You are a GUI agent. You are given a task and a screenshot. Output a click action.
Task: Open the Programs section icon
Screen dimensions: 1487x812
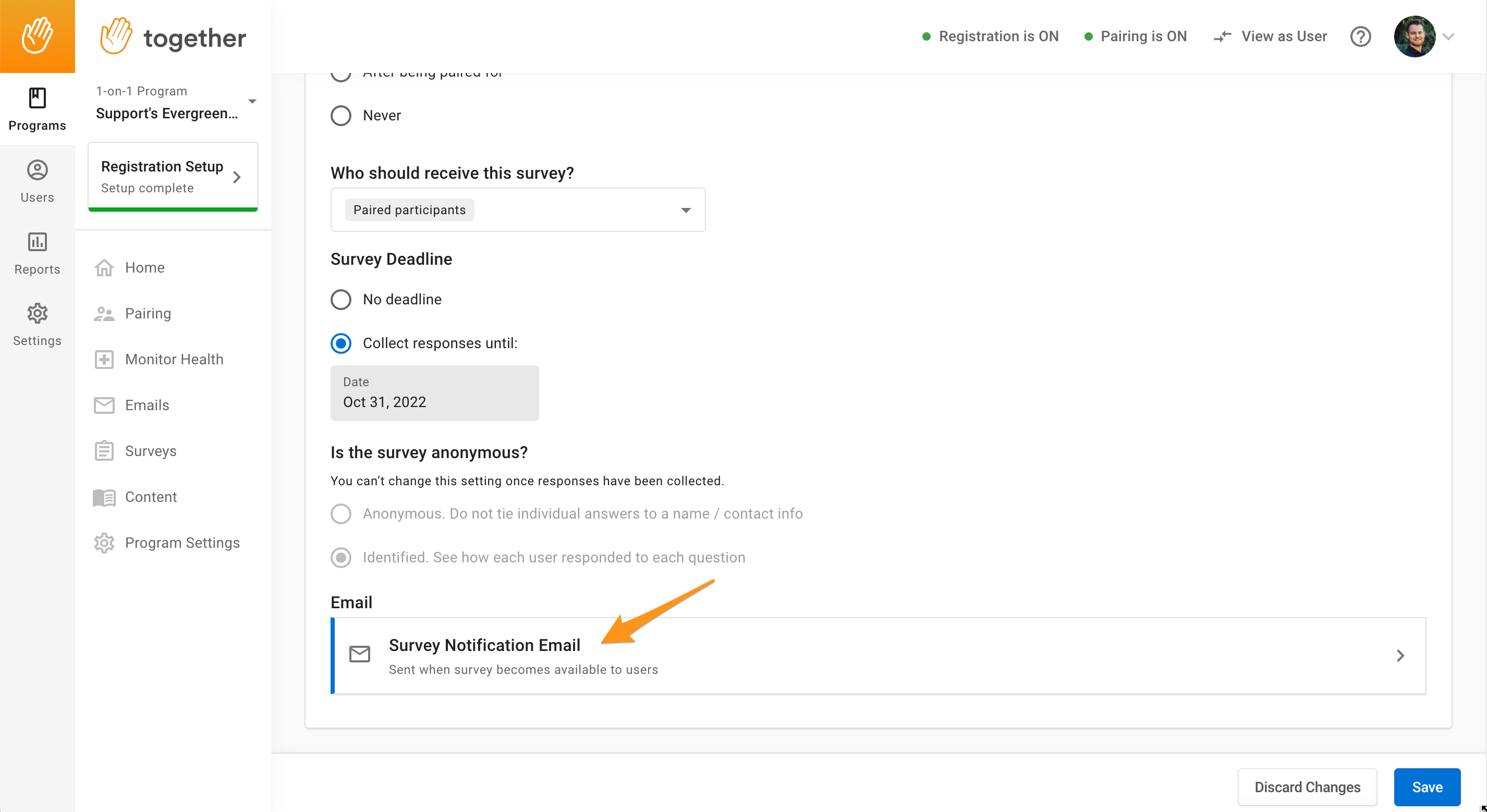[x=37, y=98]
